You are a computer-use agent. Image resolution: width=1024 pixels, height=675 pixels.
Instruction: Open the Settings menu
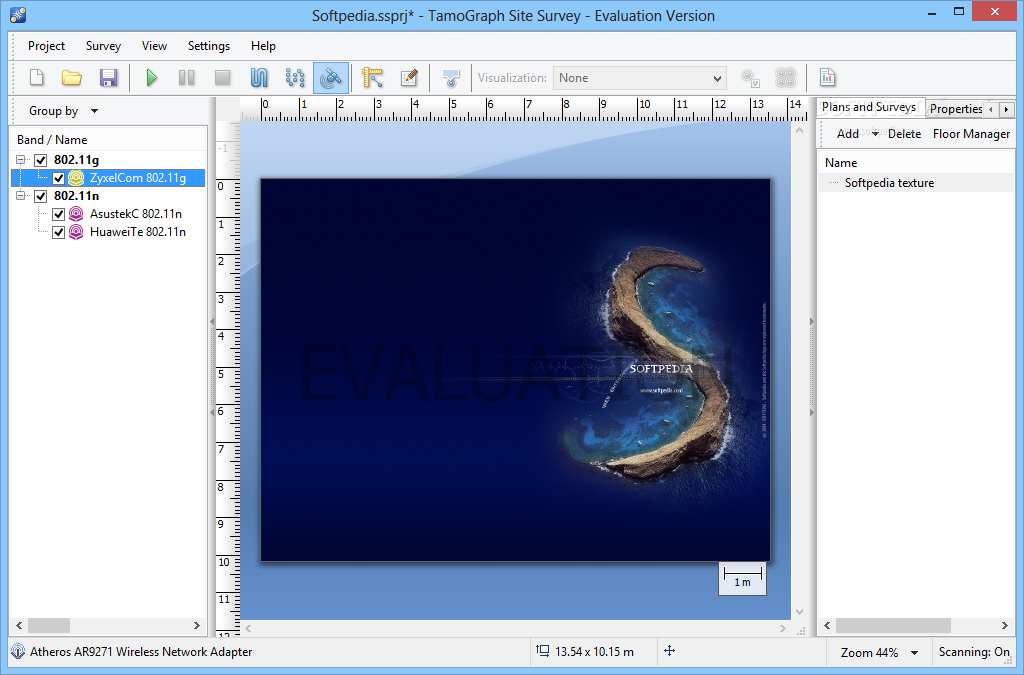pos(209,46)
